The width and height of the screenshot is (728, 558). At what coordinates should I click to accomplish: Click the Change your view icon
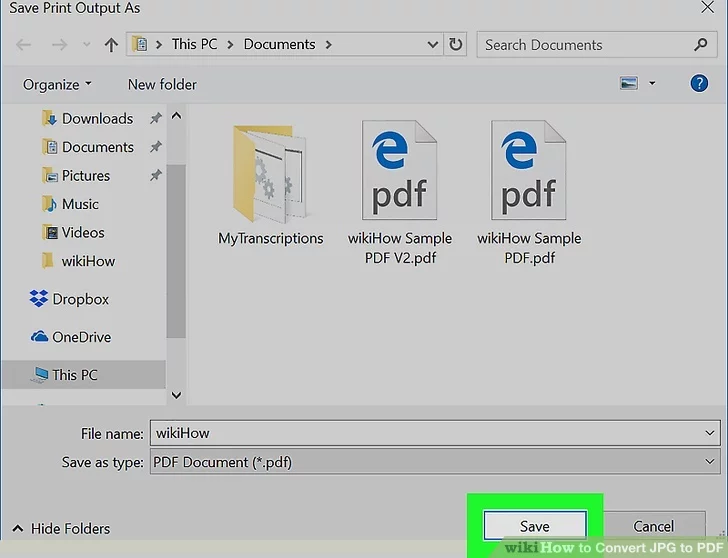pyautogui.click(x=629, y=84)
